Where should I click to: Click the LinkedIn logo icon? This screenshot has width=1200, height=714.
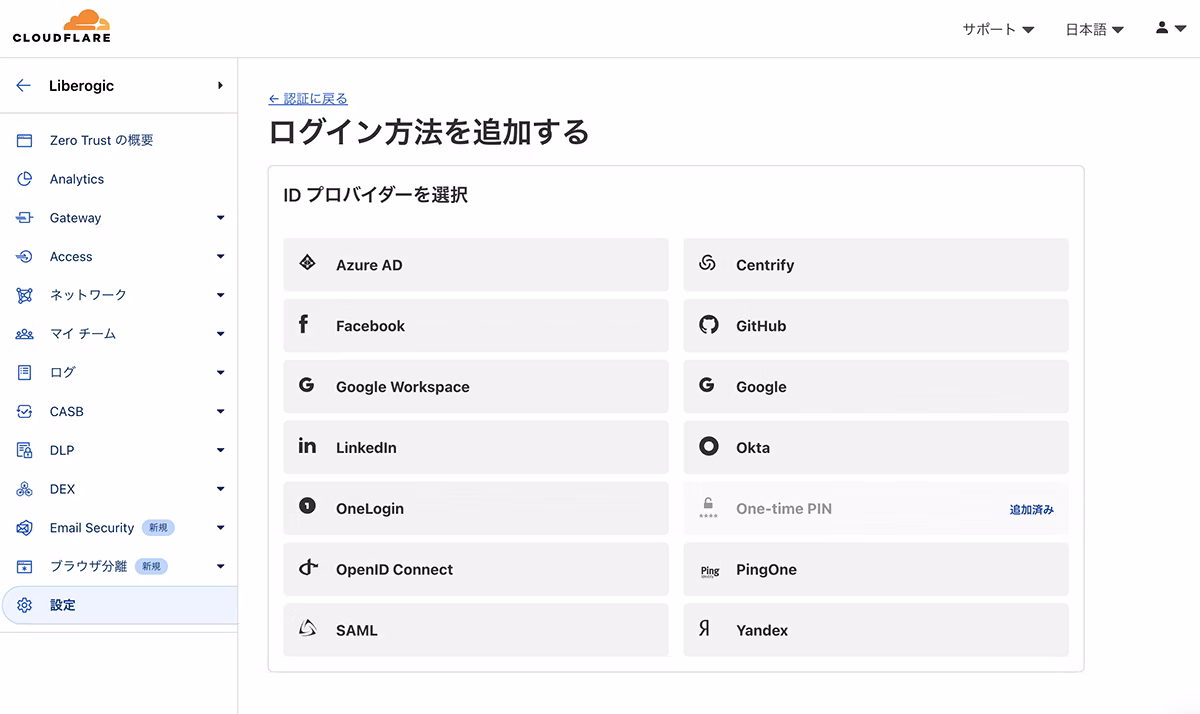307,446
